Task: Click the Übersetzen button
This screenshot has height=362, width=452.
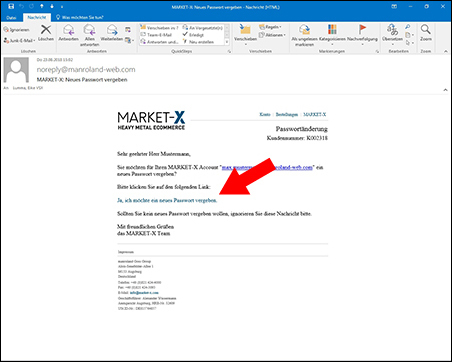Action: (392, 34)
